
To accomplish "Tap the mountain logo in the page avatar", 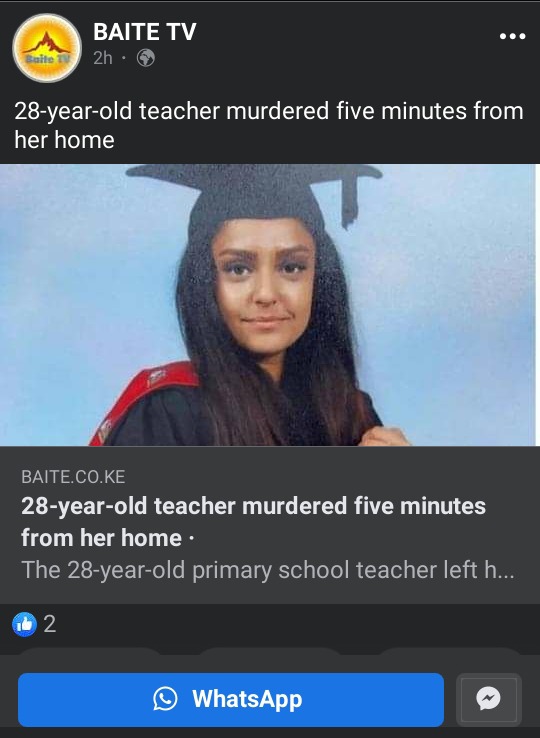I will point(47,43).
